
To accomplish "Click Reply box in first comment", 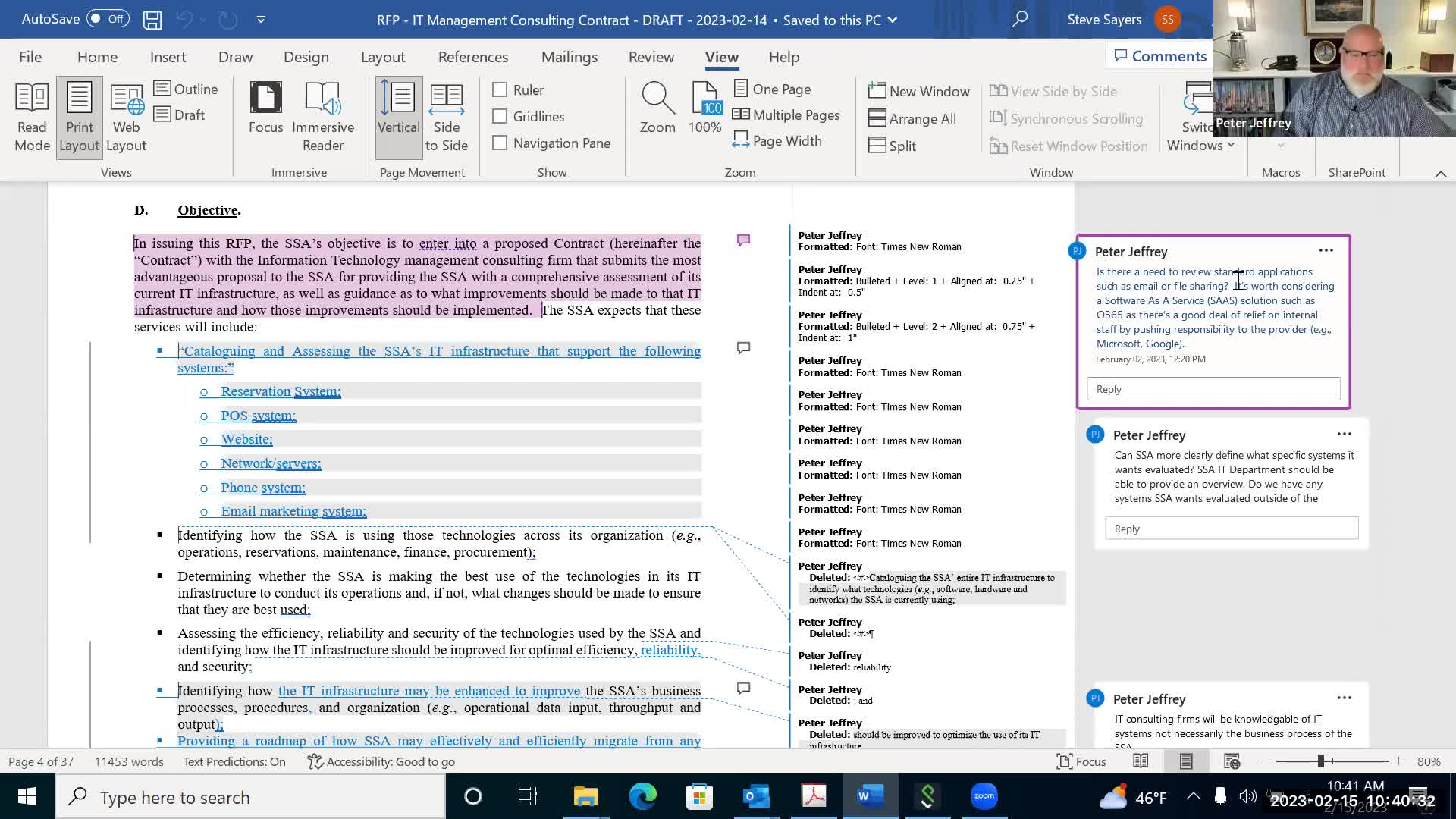I will [x=1213, y=389].
